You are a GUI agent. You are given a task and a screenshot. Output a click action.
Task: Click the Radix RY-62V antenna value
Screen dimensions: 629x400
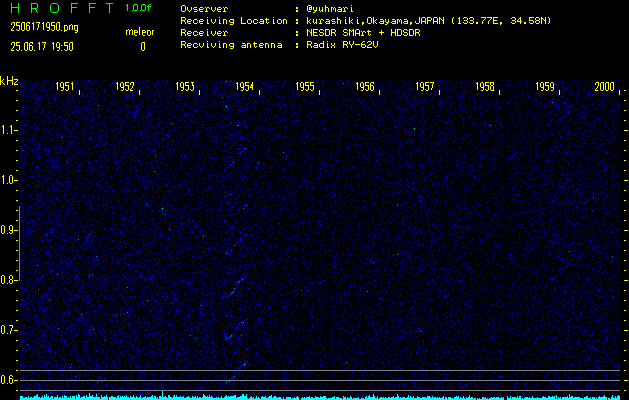(342, 45)
